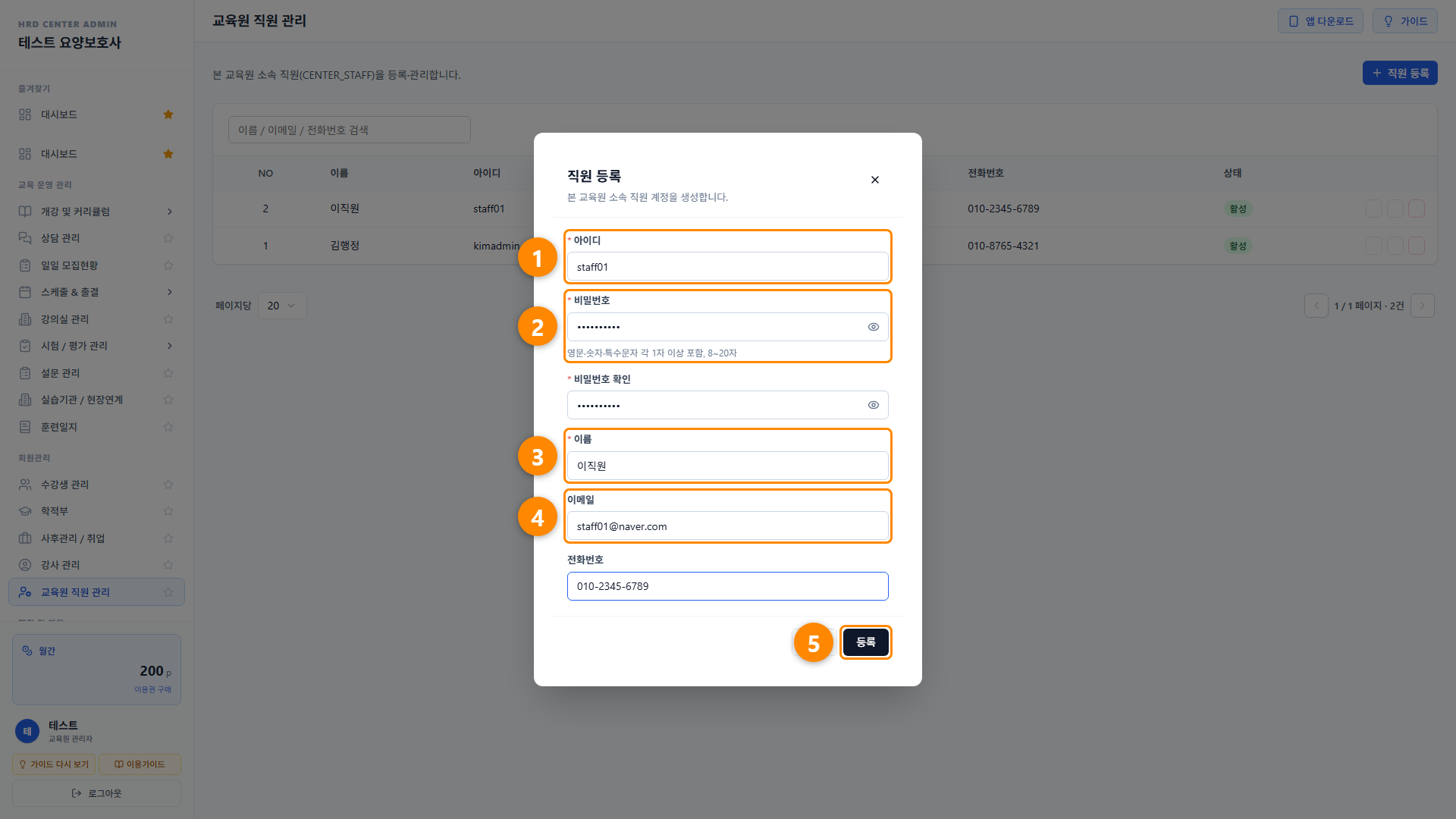
Task: Show password using the 비밀번호 eye icon
Action: (x=874, y=327)
